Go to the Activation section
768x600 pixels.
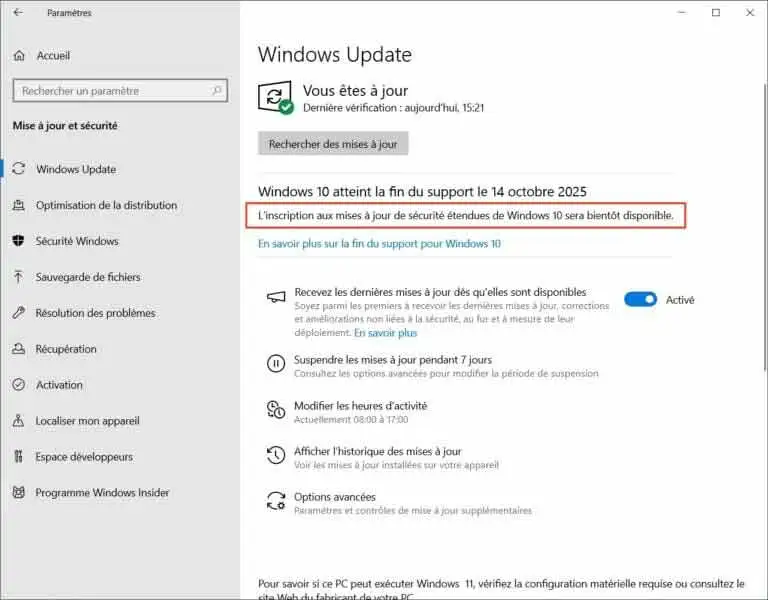coord(59,384)
